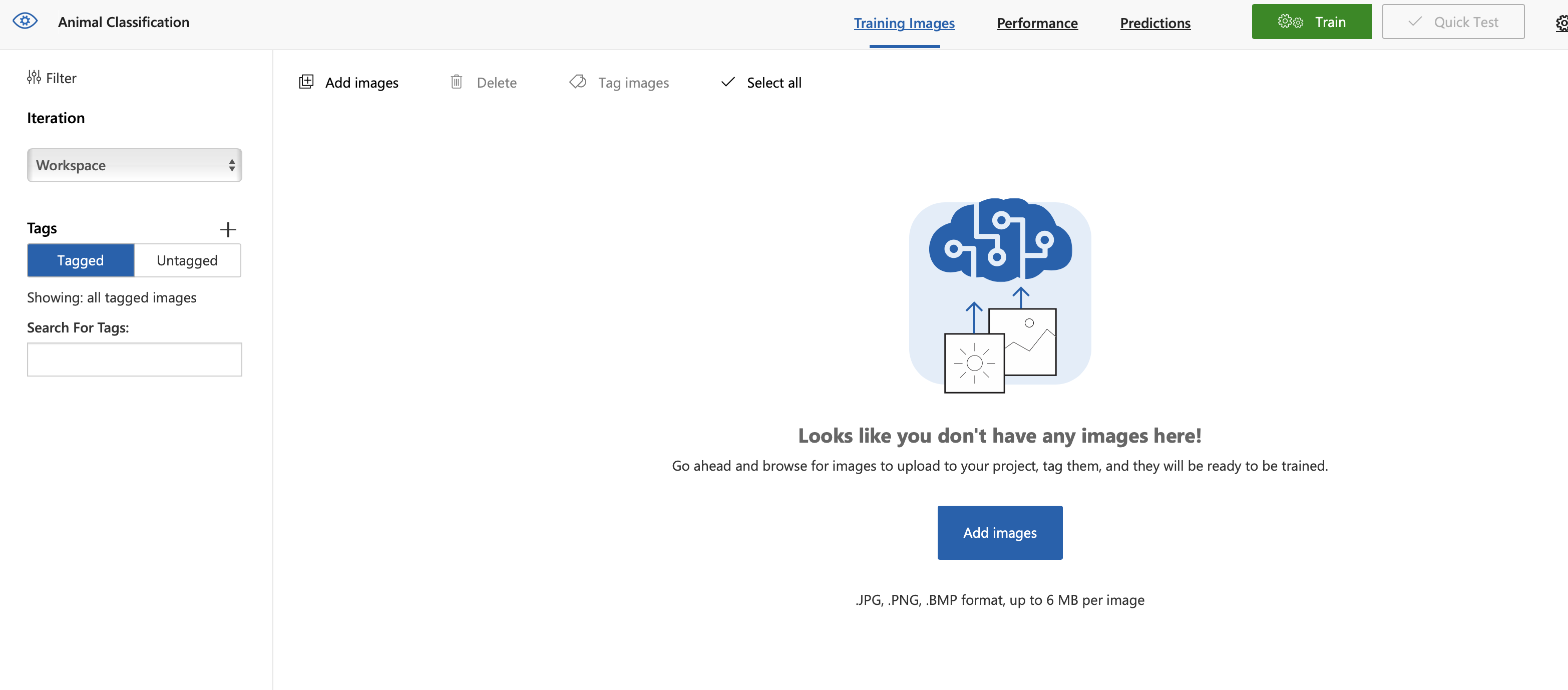Click the Tag images label icon
The height and width of the screenshot is (690, 1568).
click(x=578, y=82)
